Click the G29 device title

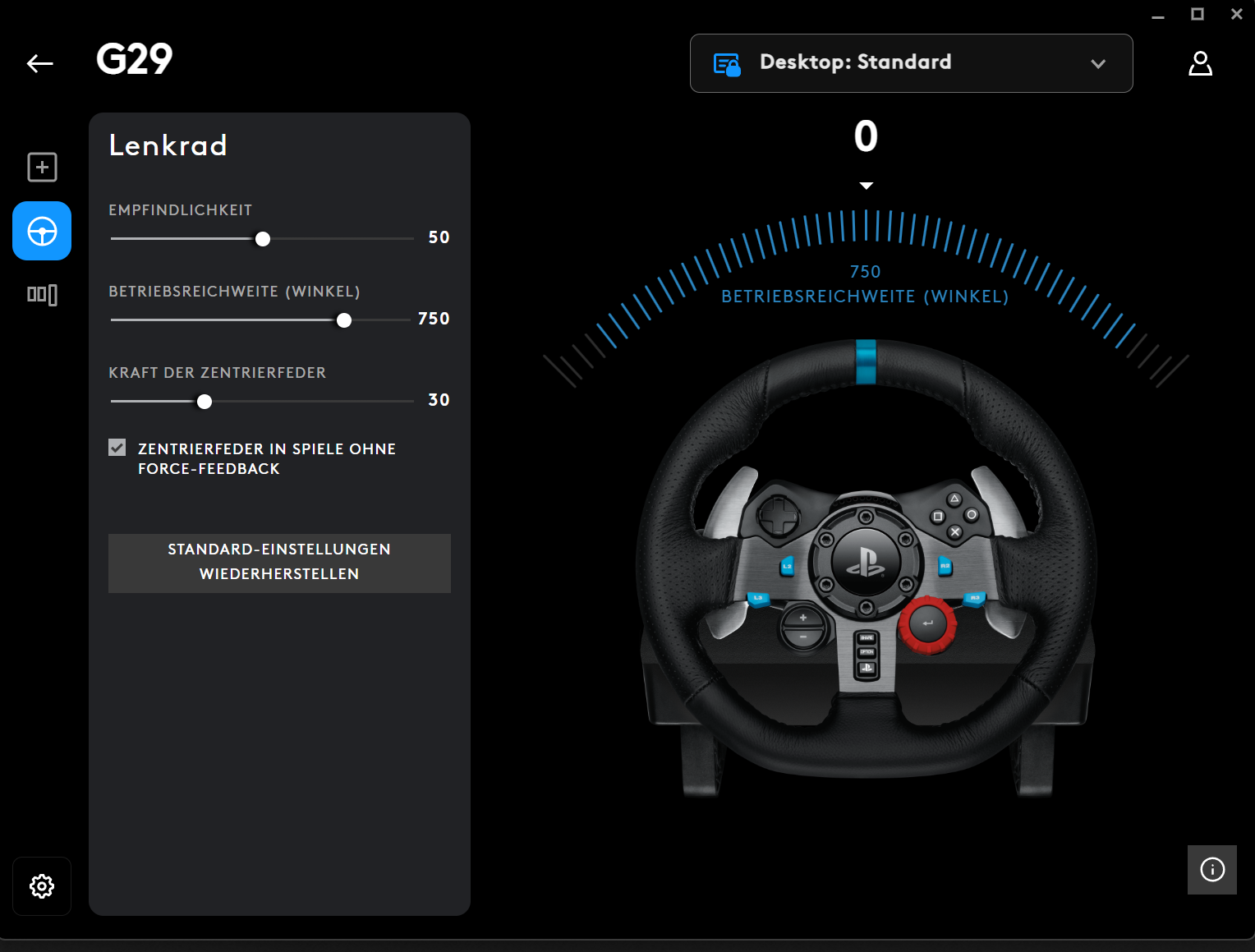[x=135, y=59]
